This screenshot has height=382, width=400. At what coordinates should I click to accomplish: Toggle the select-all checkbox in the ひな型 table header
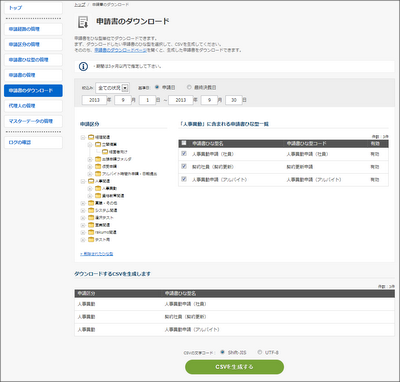point(184,143)
